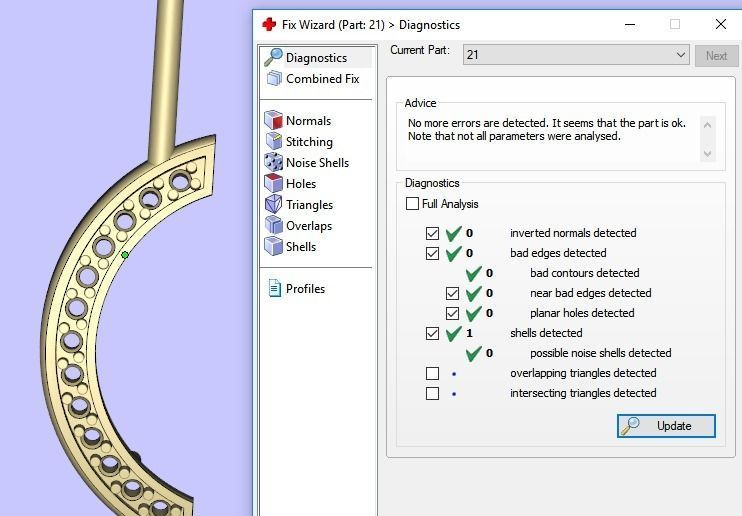Open the Normals fix icon
The height and width of the screenshot is (516, 742).
coord(274,120)
